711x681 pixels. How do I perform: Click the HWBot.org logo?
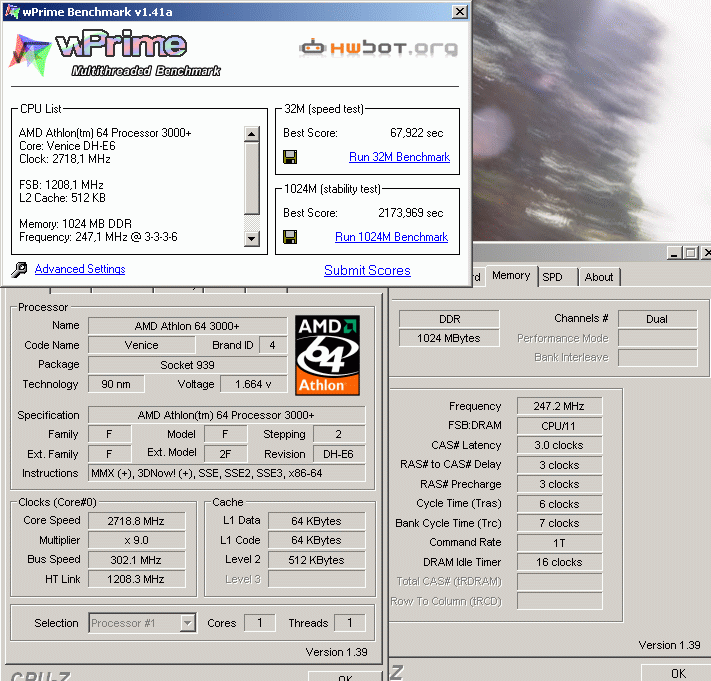[x=379, y=47]
